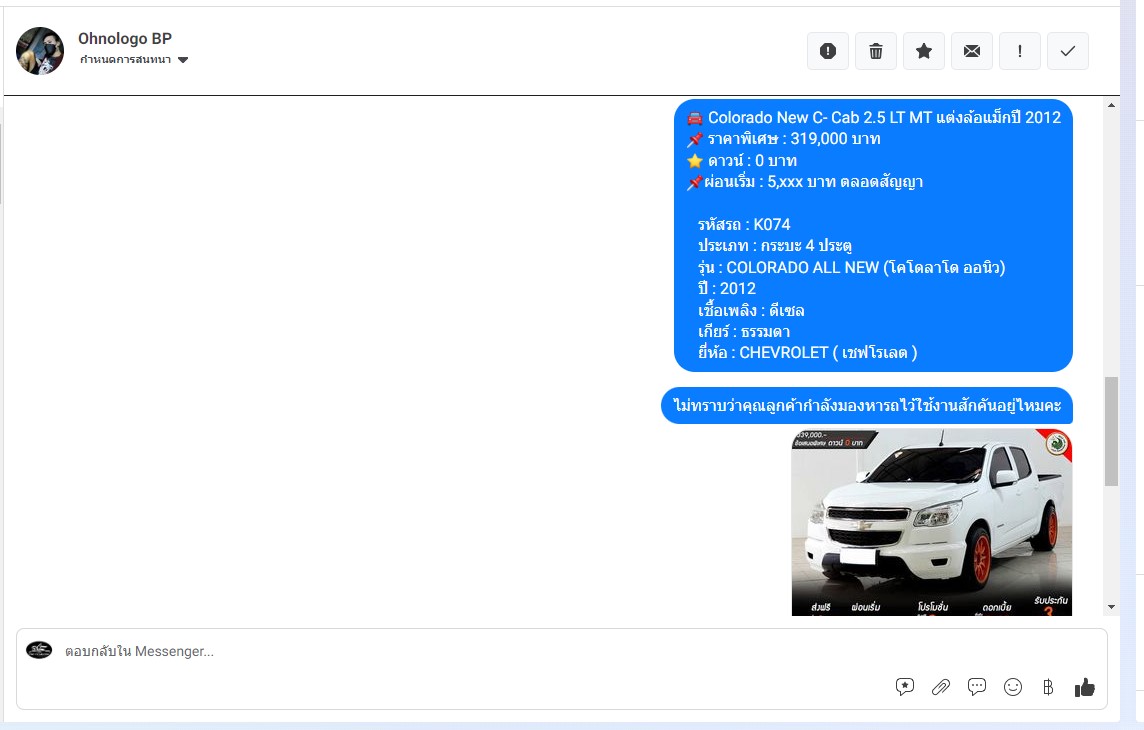Open the speech bubble quick reply icon
This screenshot has width=1144, height=730.
pyautogui.click(x=977, y=687)
